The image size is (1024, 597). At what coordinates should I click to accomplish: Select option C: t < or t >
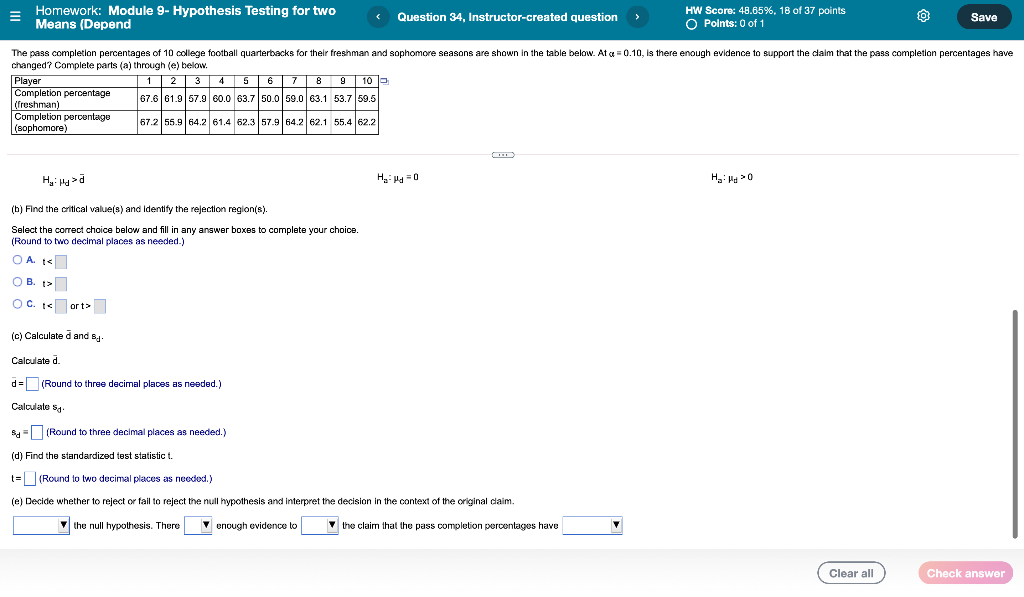click(x=18, y=304)
